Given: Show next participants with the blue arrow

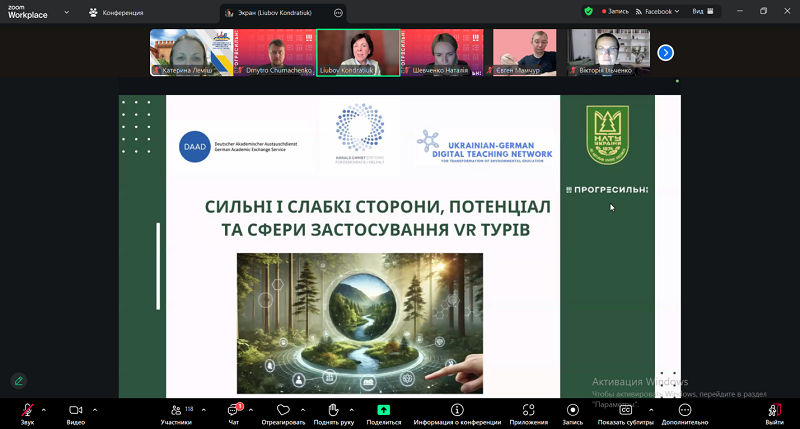Looking at the screenshot, I should tap(665, 52).
